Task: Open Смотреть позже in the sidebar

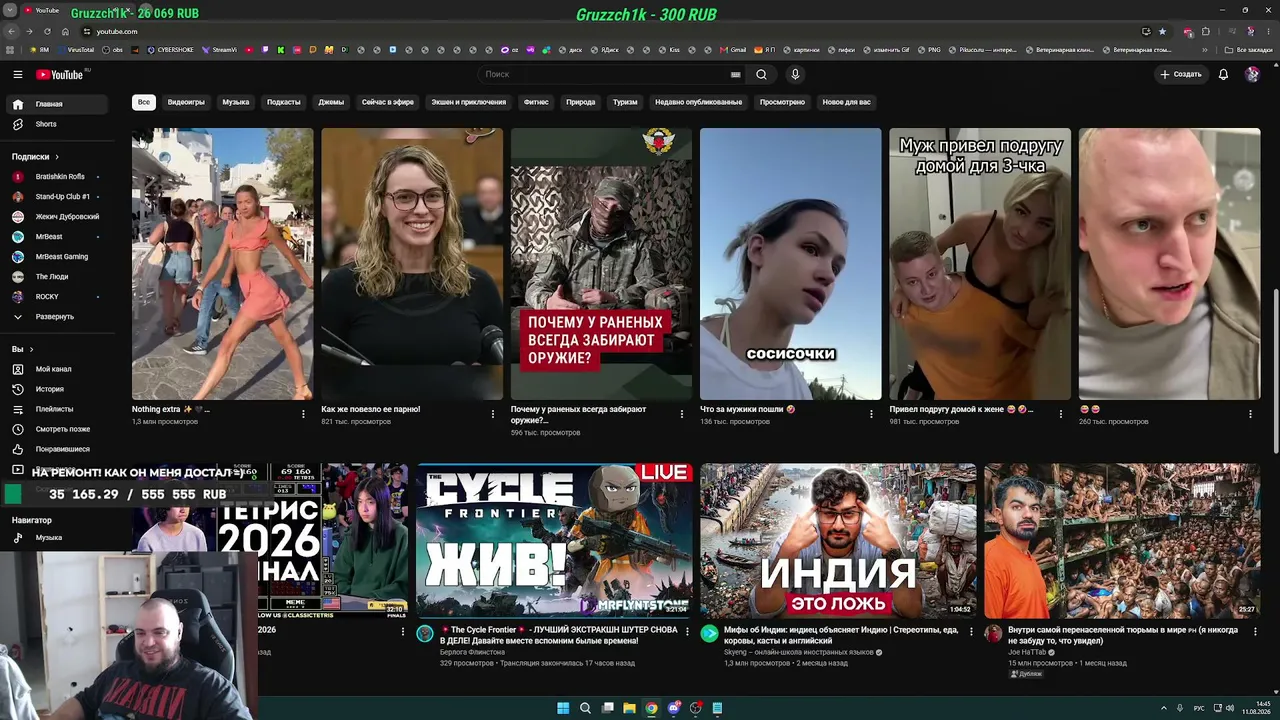Action: tap(59, 429)
